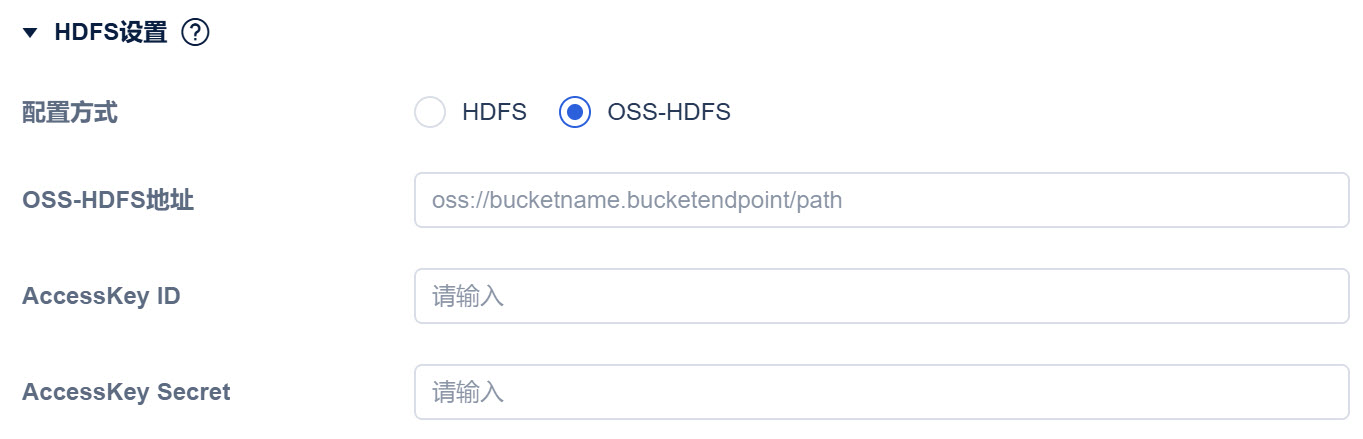The height and width of the screenshot is (439, 1363).
Task: Click the HDFS radio option label text
Action: pos(494,112)
